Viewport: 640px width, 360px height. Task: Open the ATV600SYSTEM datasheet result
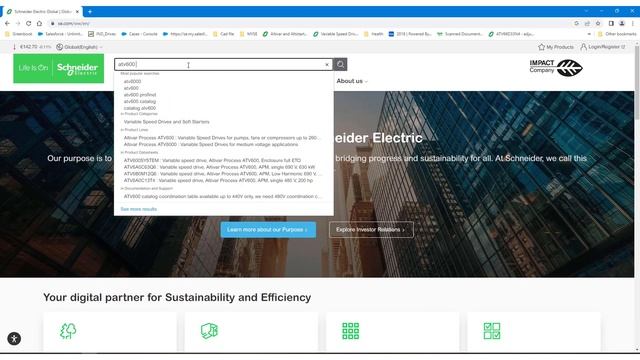tap(212, 160)
